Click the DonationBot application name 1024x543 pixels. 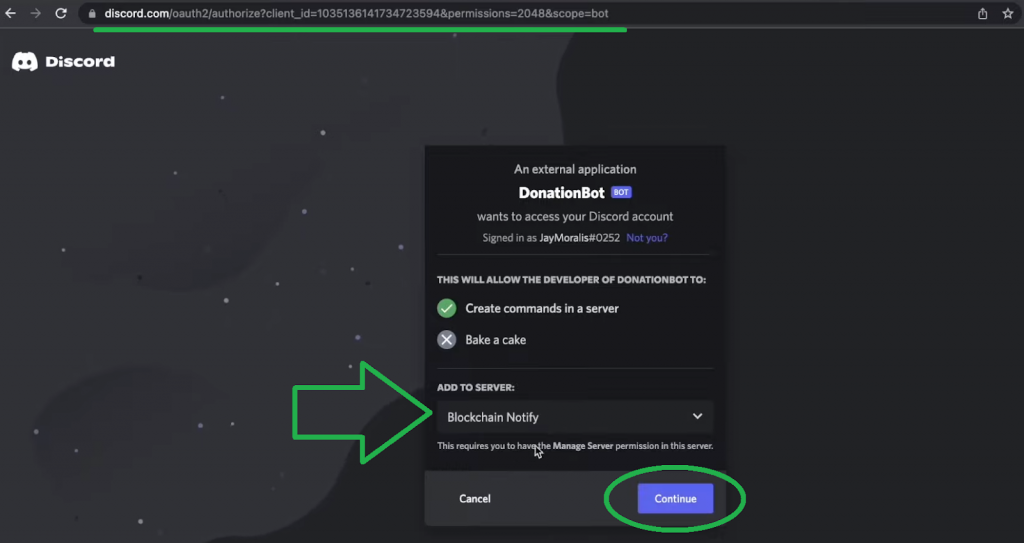point(561,192)
